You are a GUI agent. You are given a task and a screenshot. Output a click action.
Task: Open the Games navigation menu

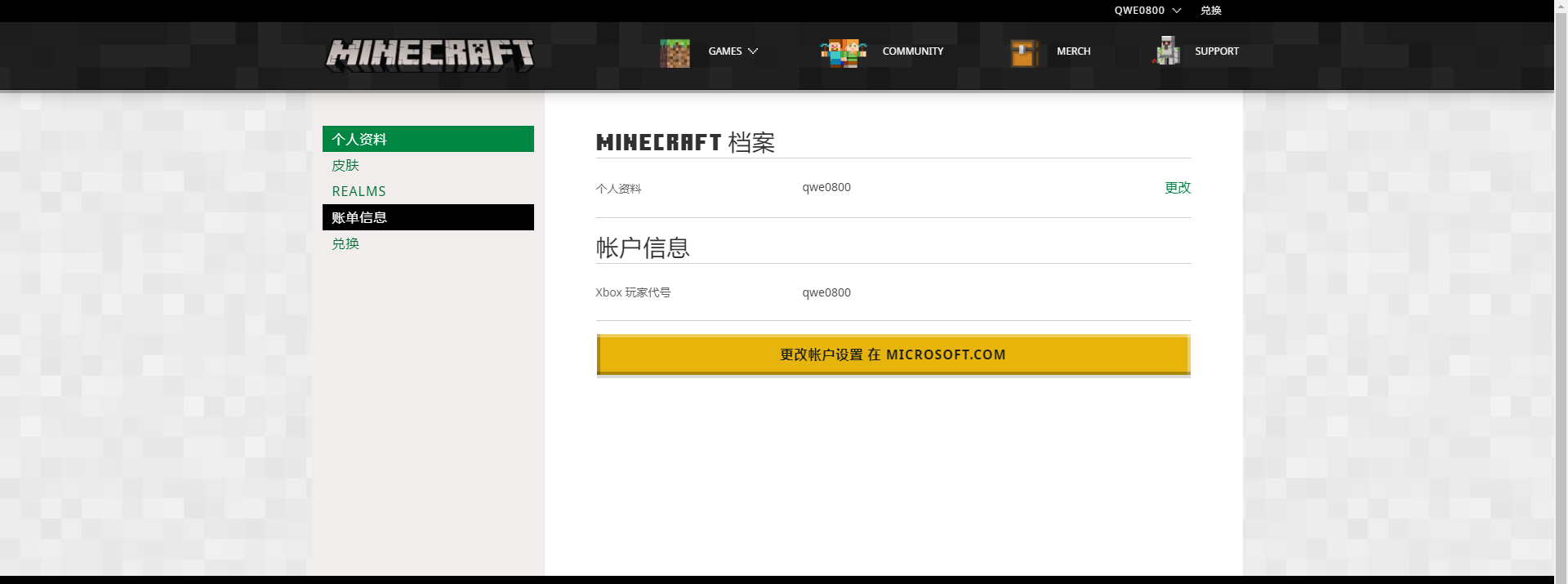click(x=724, y=51)
